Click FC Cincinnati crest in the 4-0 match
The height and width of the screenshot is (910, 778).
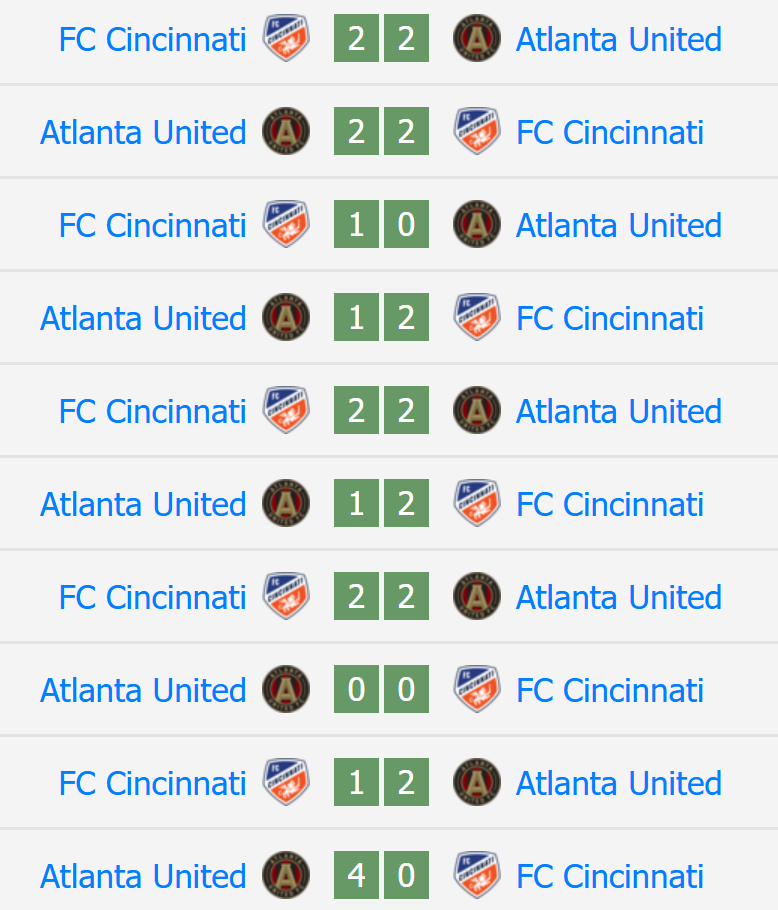477,876
